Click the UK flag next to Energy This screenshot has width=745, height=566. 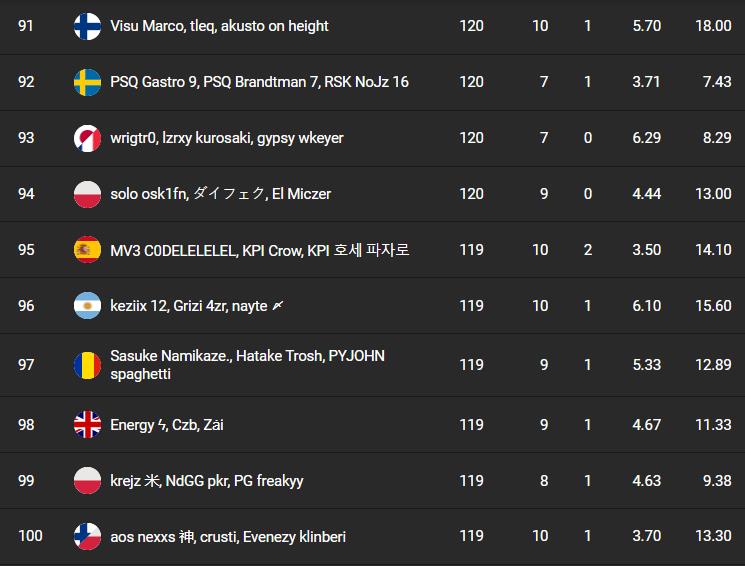pos(87,425)
